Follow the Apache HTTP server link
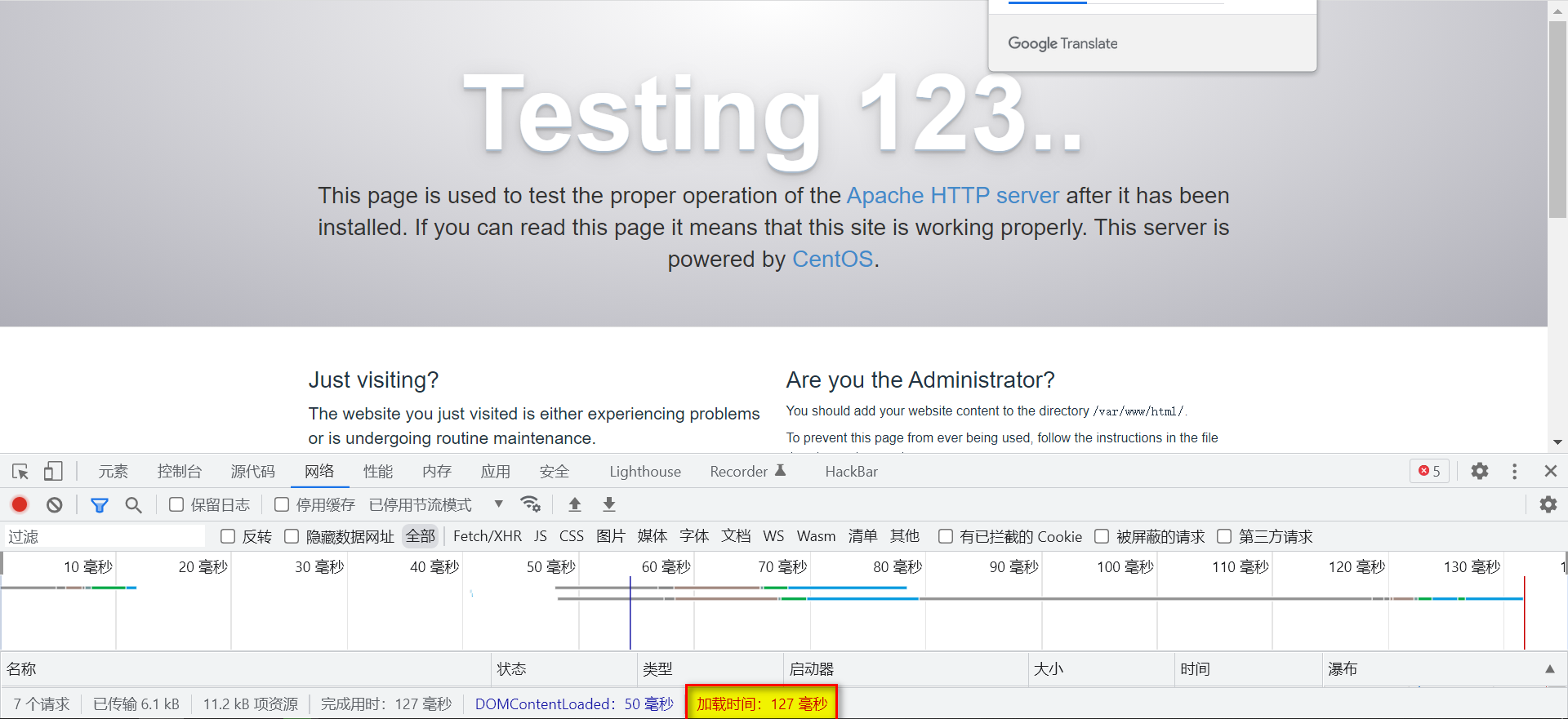Viewport: 1568px width, 719px height. pos(953,196)
